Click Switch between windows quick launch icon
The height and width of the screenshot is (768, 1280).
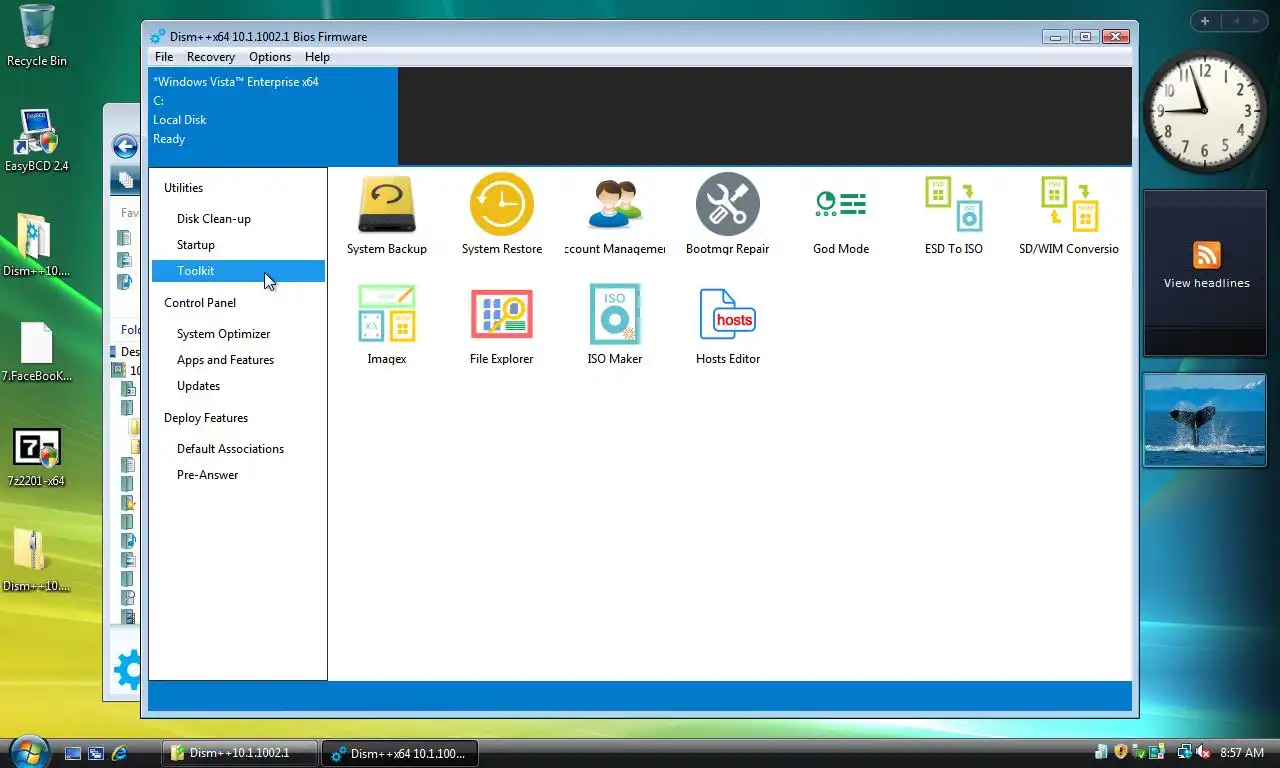point(96,753)
